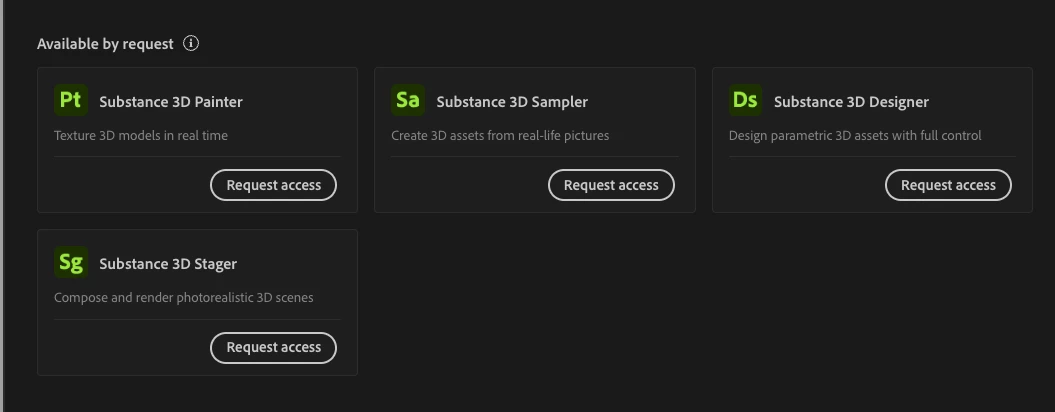This screenshot has width=1055, height=412.
Task: Open info icon beside Available by request
Action: pos(191,44)
